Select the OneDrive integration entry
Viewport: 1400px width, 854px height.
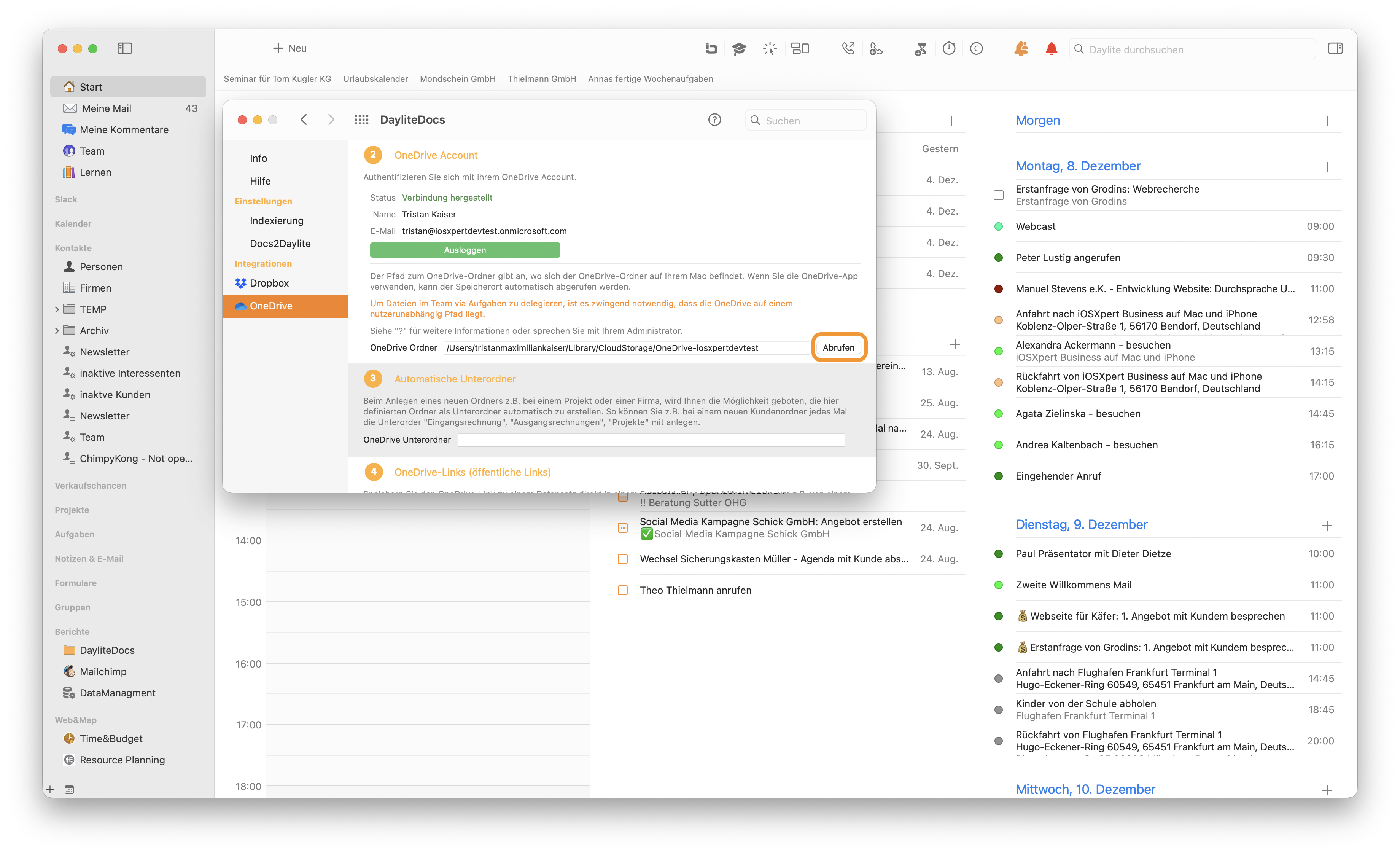[x=285, y=306]
